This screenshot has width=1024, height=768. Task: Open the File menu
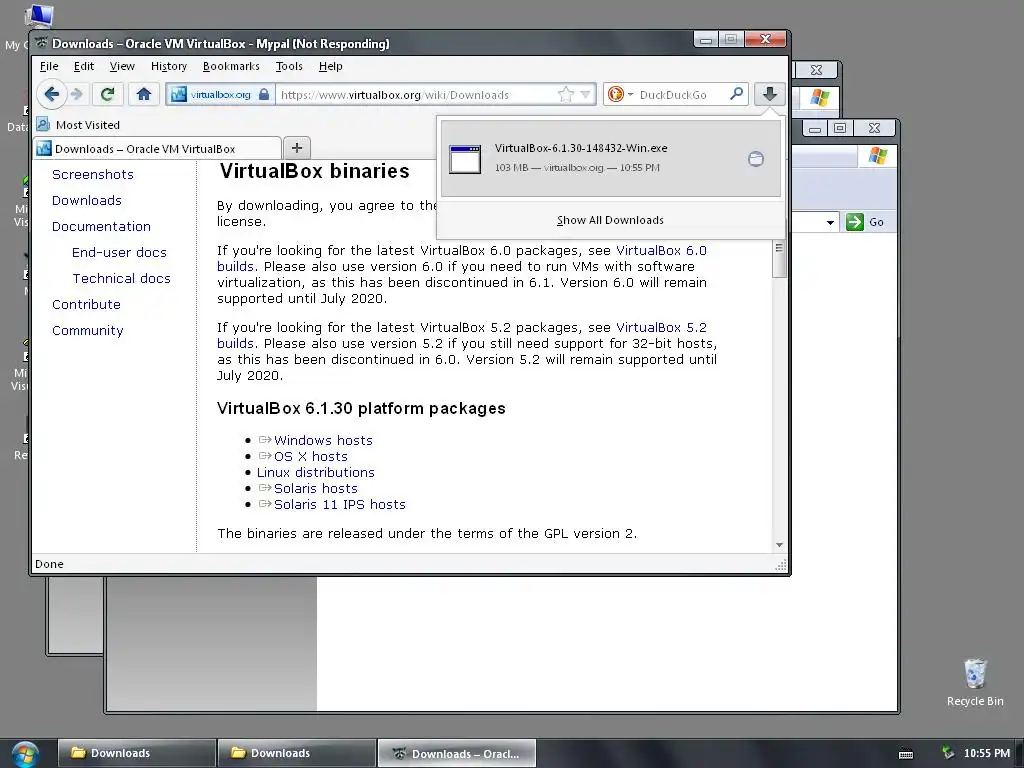(49, 66)
